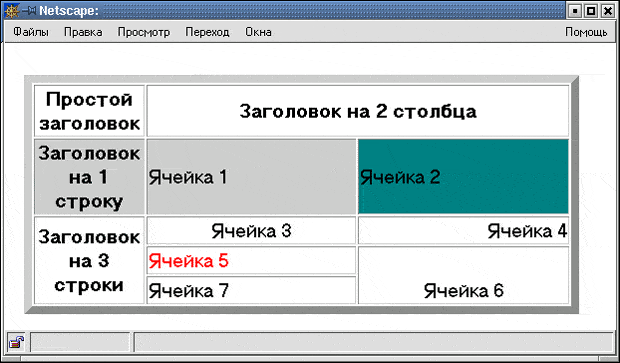Click the pin icon in title bar

pos(29,10)
